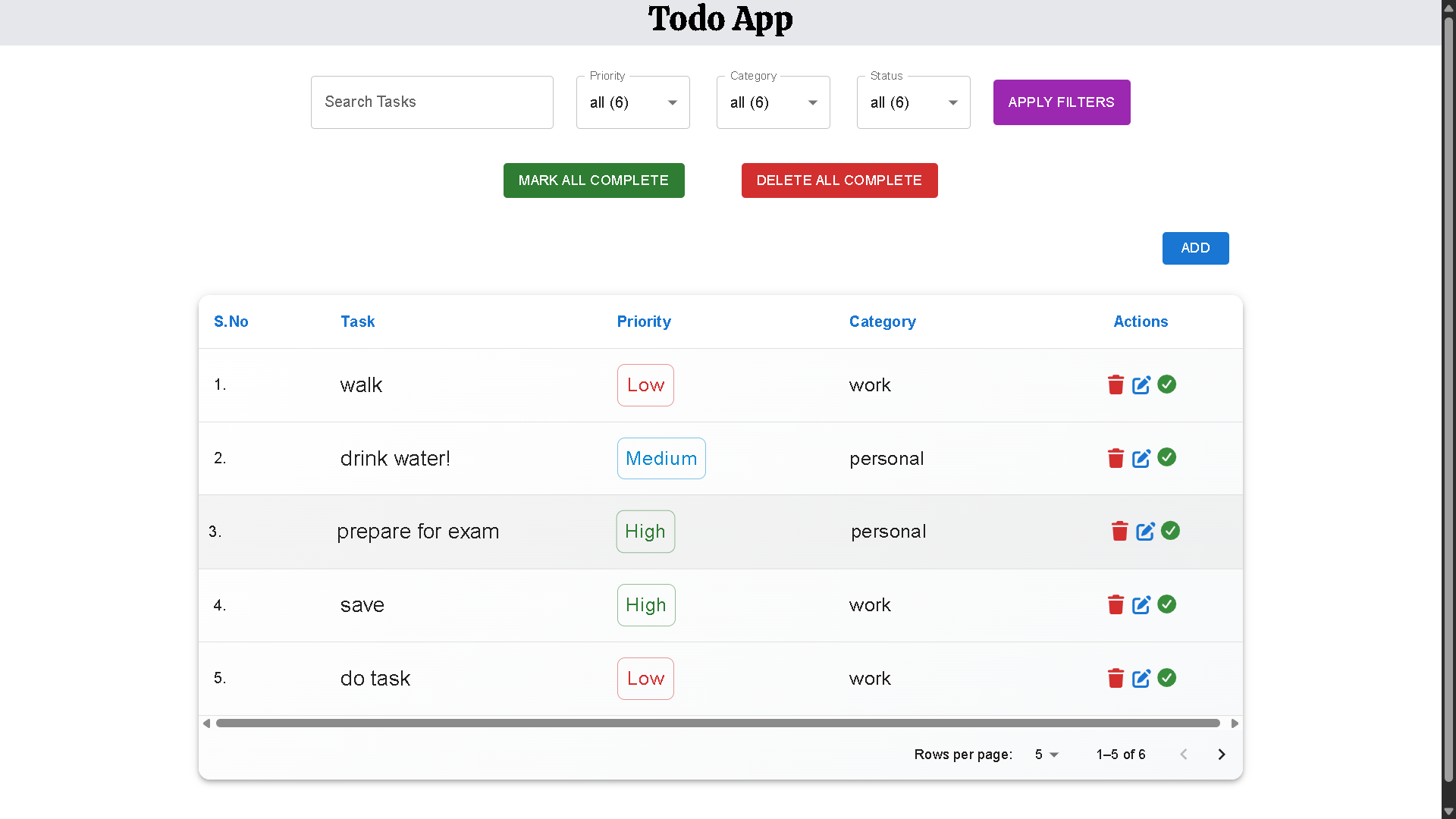
Task: Go to the next page of tasks
Action: (1221, 754)
